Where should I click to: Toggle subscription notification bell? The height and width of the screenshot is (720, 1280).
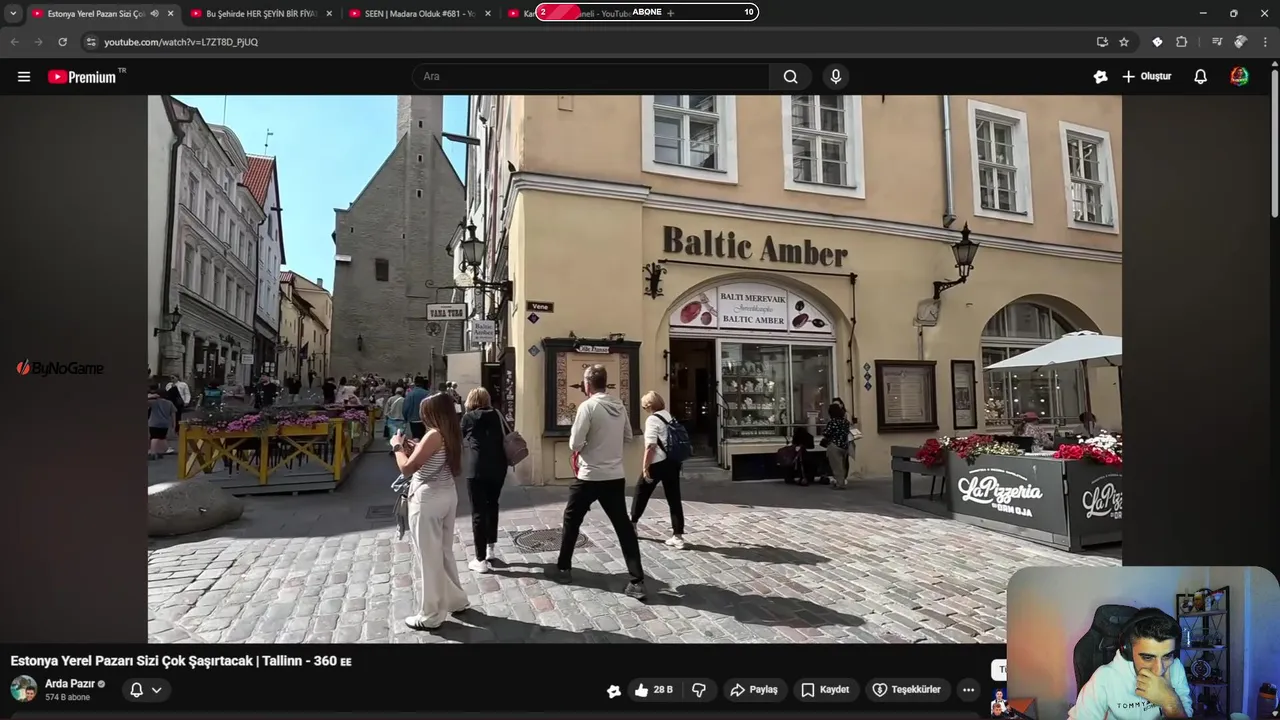137,690
